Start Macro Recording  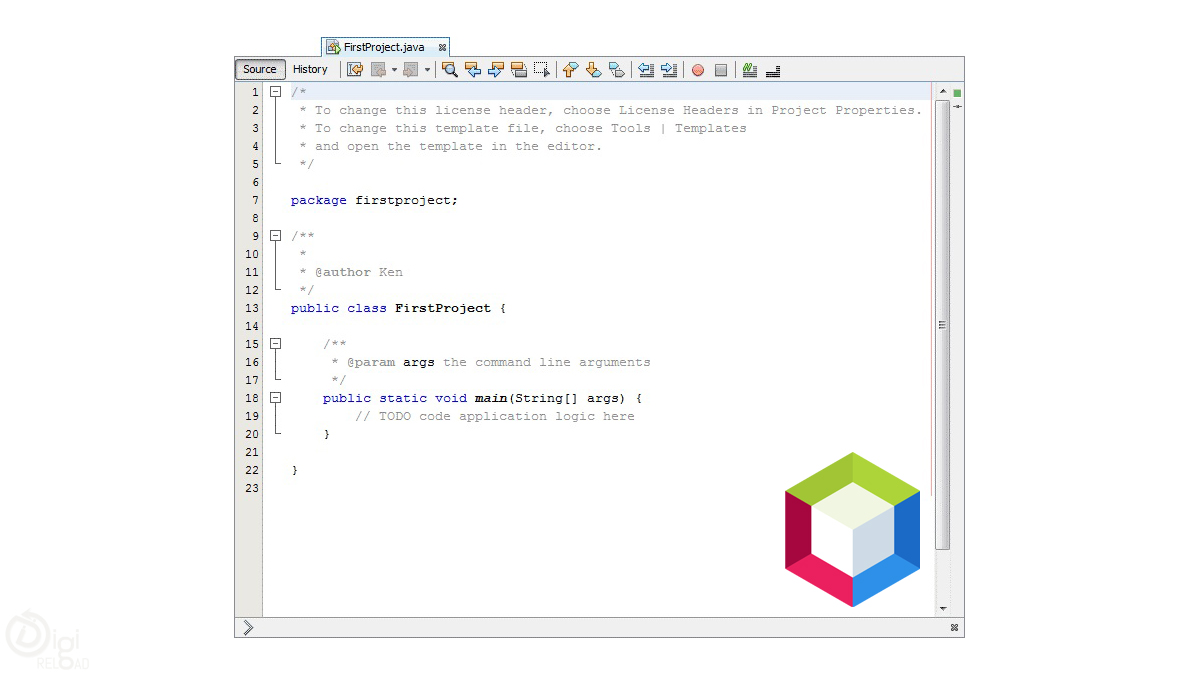coord(697,69)
